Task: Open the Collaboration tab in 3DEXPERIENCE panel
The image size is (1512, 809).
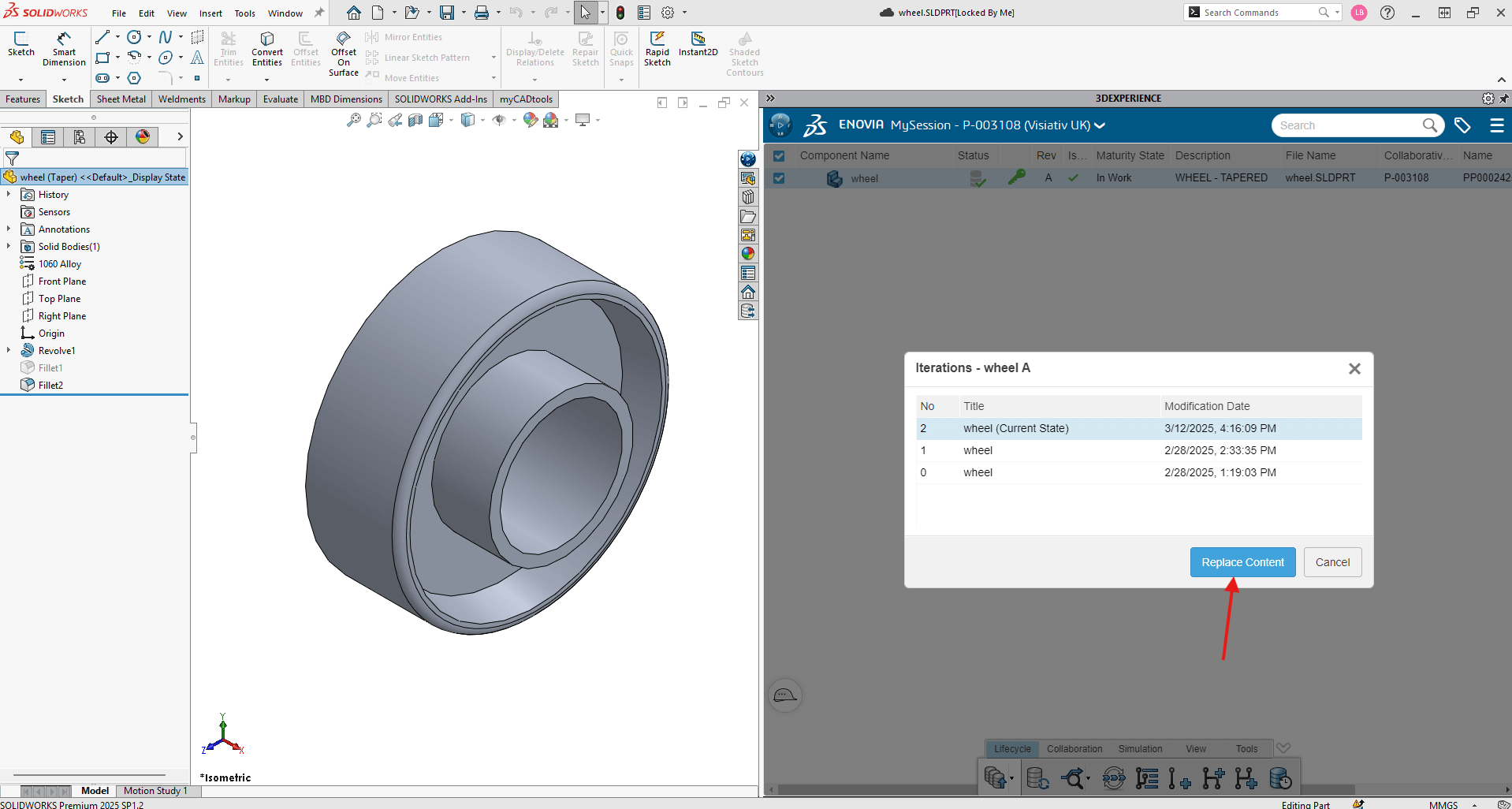Action: click(1074, 748)
